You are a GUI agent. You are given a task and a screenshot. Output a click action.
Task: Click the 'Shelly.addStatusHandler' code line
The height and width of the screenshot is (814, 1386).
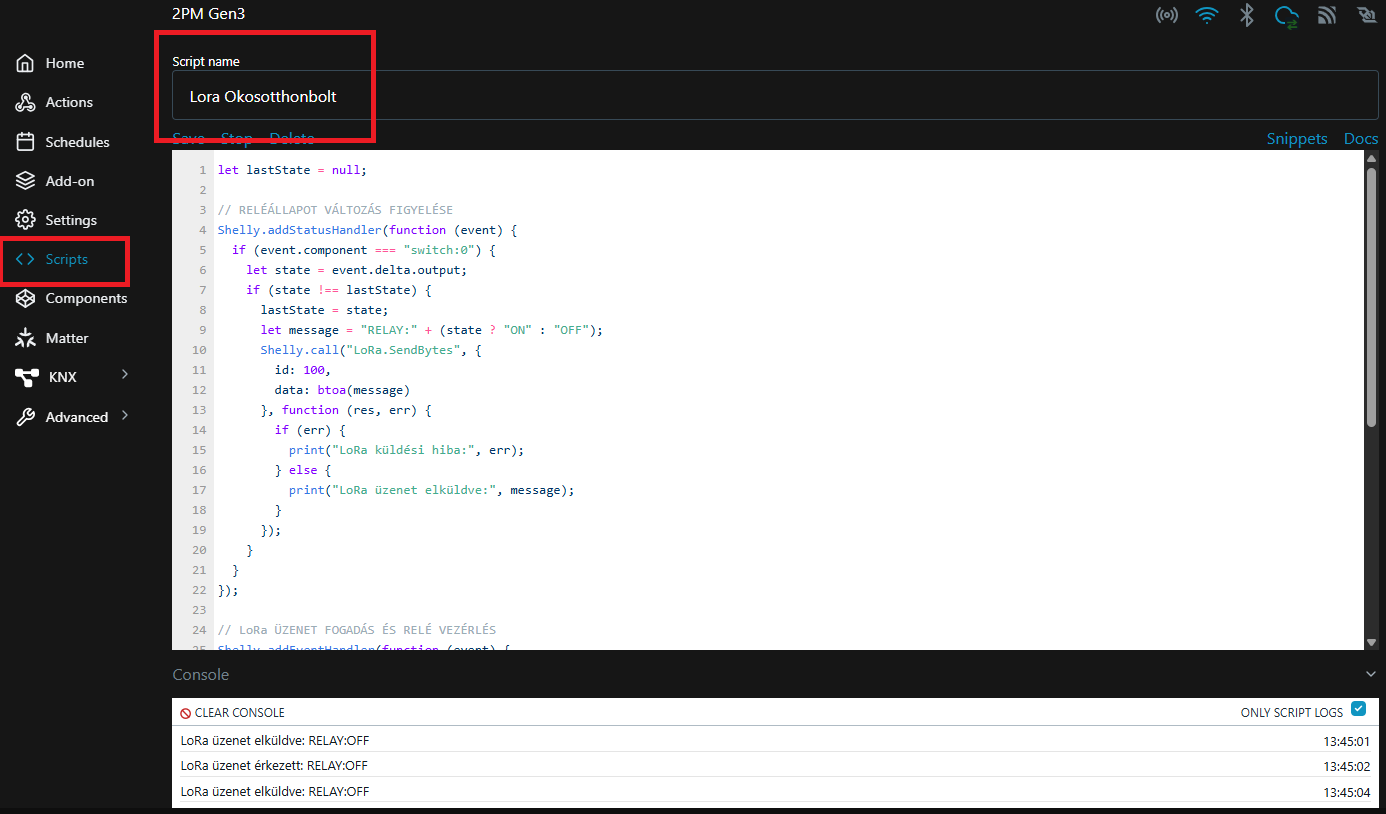pyautogui.click(x=367, y=230)
